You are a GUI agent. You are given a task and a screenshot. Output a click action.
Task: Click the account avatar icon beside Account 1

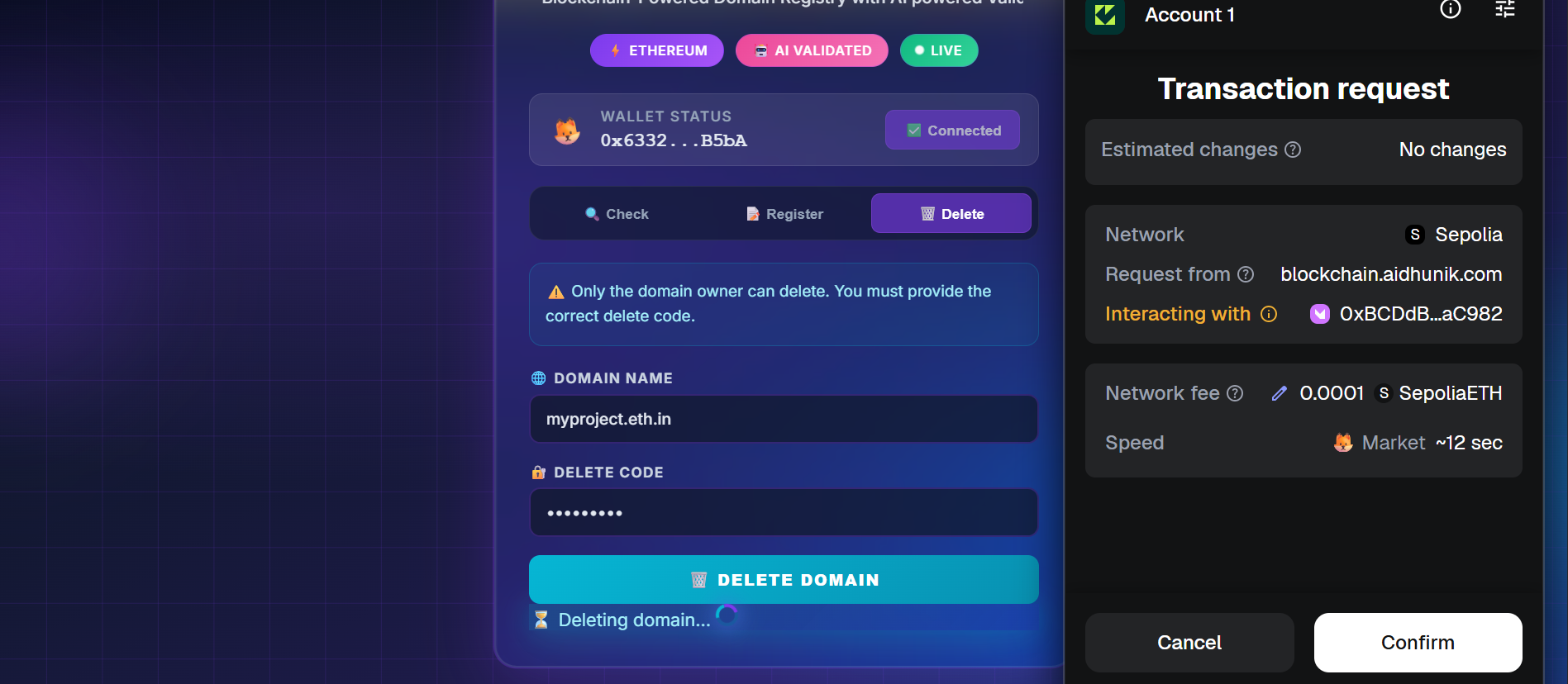(1105, 15)
